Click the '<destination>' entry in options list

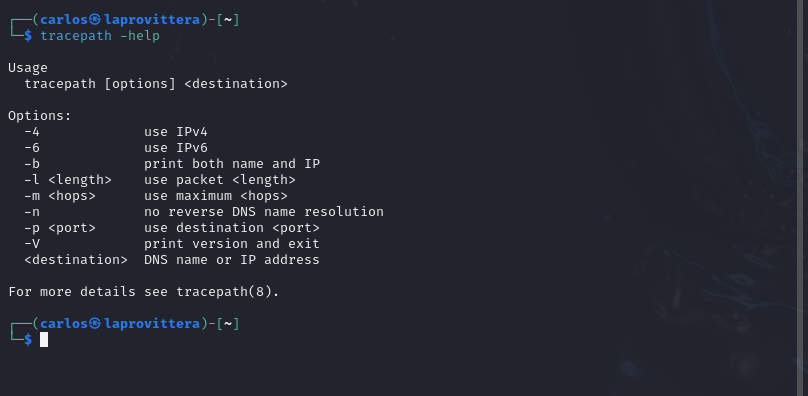click(x=76, y=260)
